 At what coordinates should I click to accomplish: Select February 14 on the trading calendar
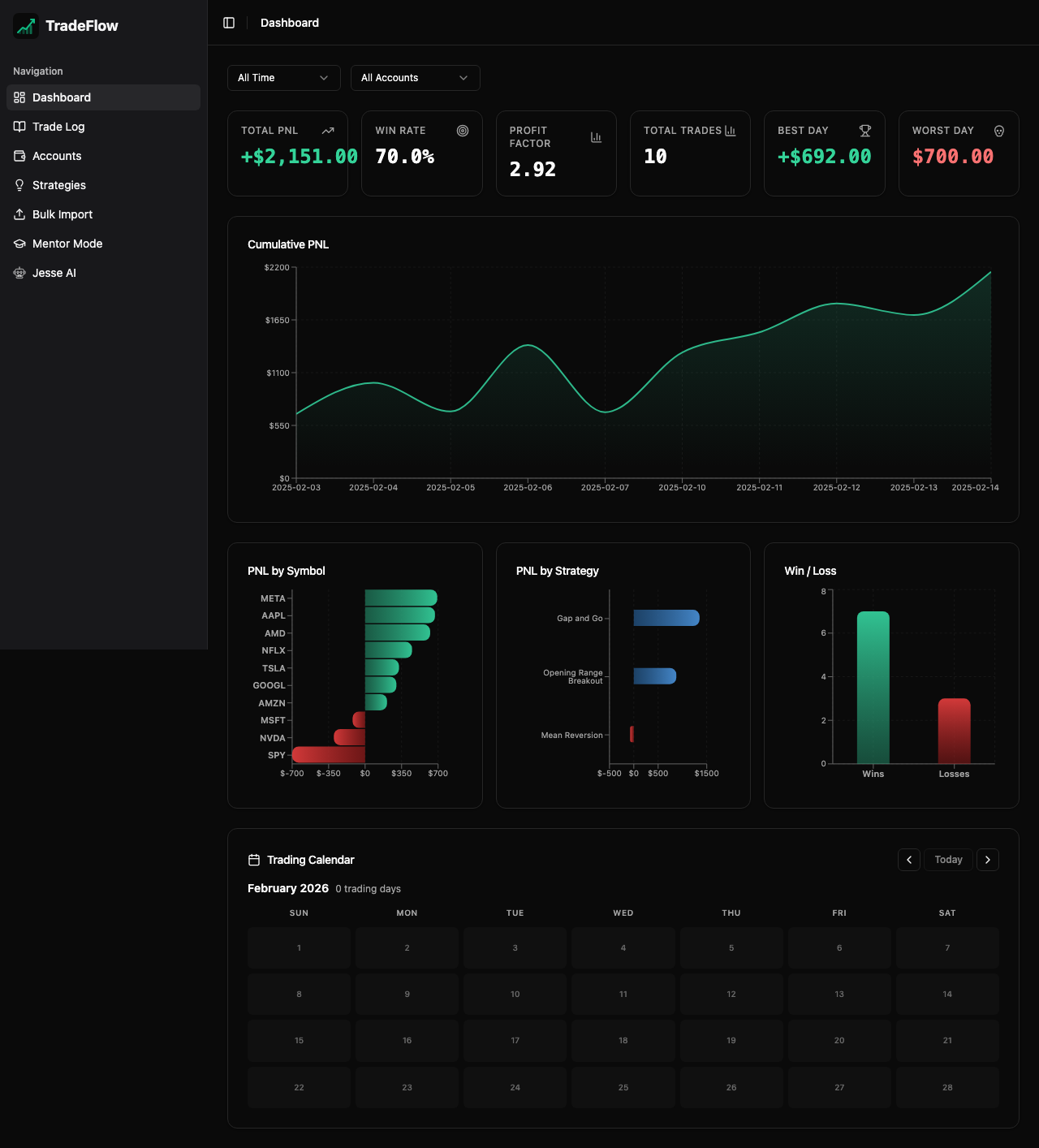tap(946, 994)
